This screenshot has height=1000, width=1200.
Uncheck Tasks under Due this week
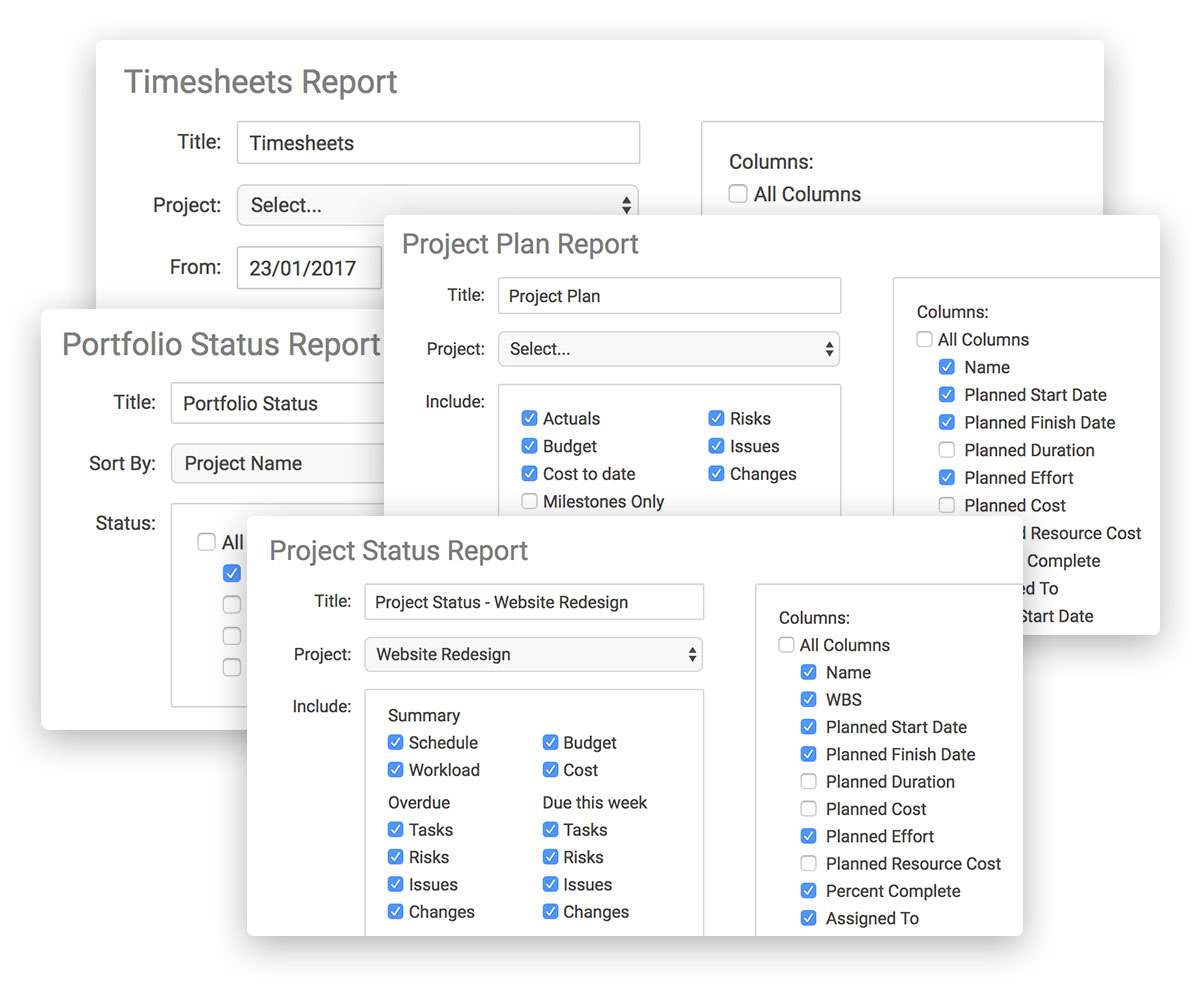click(x=551, y=830)
